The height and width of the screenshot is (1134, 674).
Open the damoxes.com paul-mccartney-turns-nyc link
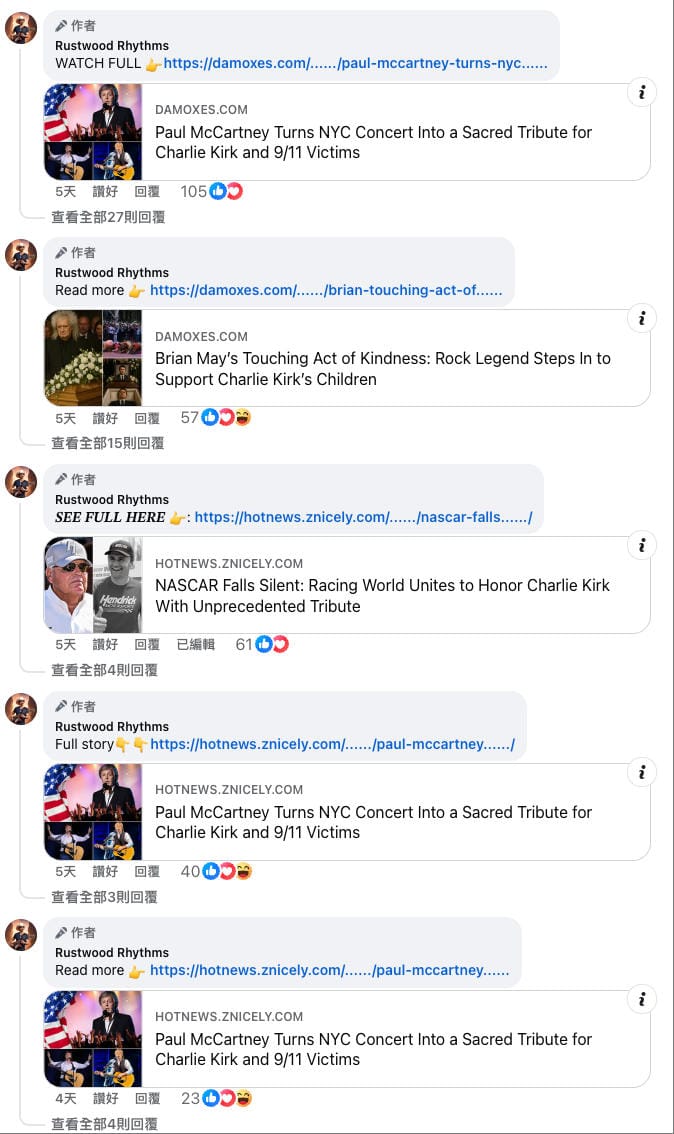355,64
